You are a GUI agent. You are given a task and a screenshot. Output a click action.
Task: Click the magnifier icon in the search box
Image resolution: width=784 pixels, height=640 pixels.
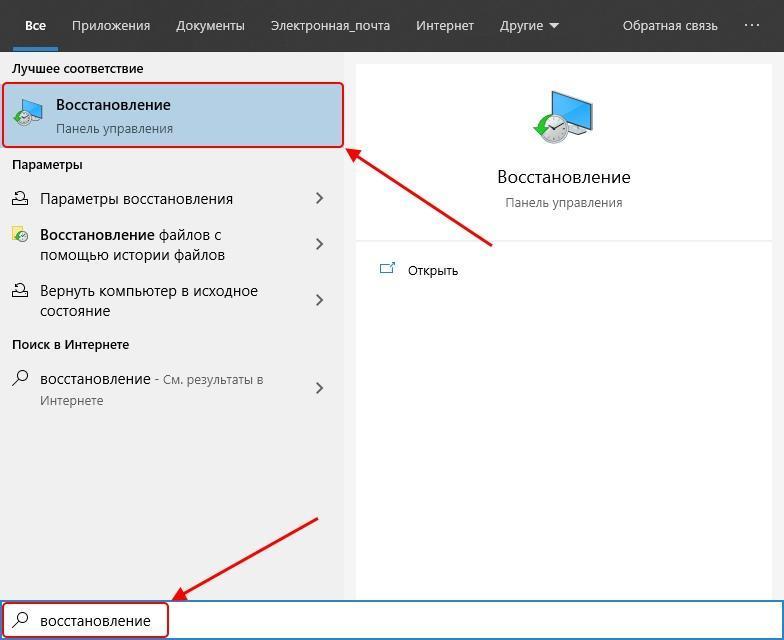tap(20, 620)
